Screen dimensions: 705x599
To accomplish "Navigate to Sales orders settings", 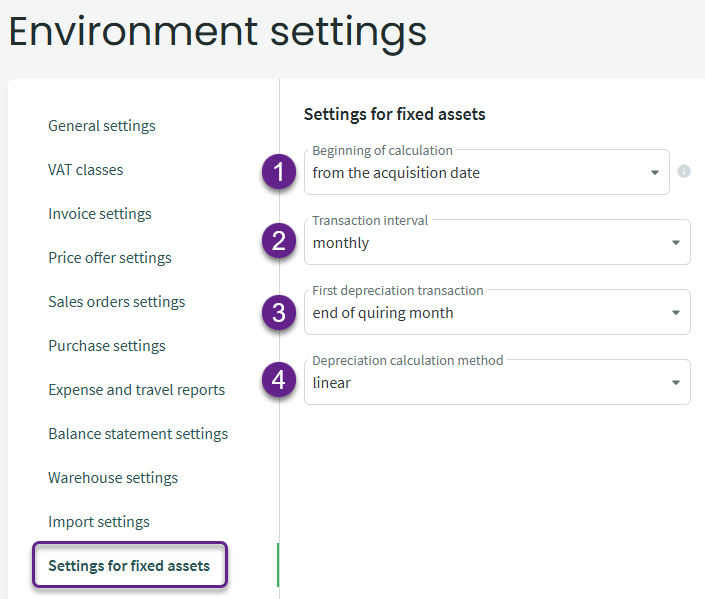I will 117,302.
